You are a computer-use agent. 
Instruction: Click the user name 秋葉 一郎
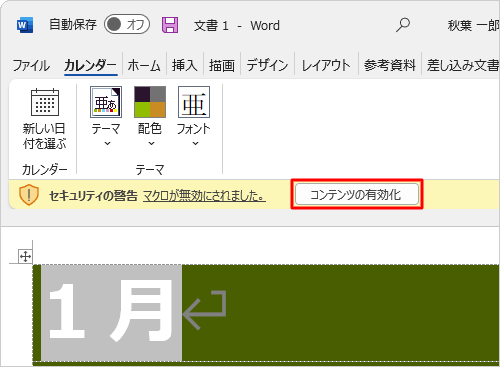[x=473, y=25]
